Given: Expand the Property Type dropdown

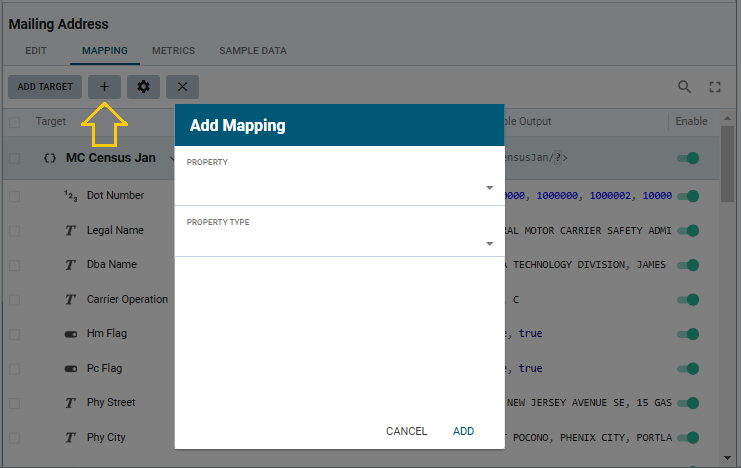Looking at the screenshot, I should (339, 243).
